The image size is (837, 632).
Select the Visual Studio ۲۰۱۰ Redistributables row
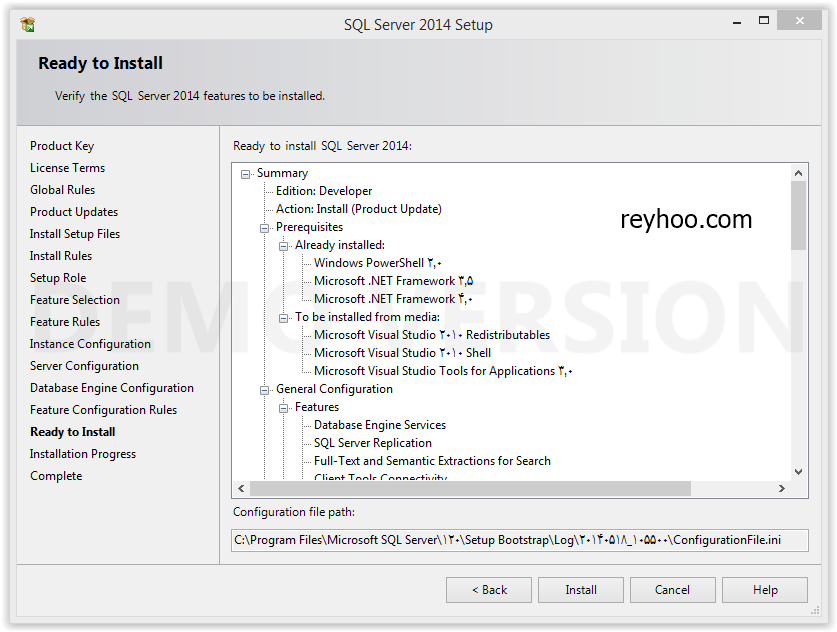click(x=432, y=335)
